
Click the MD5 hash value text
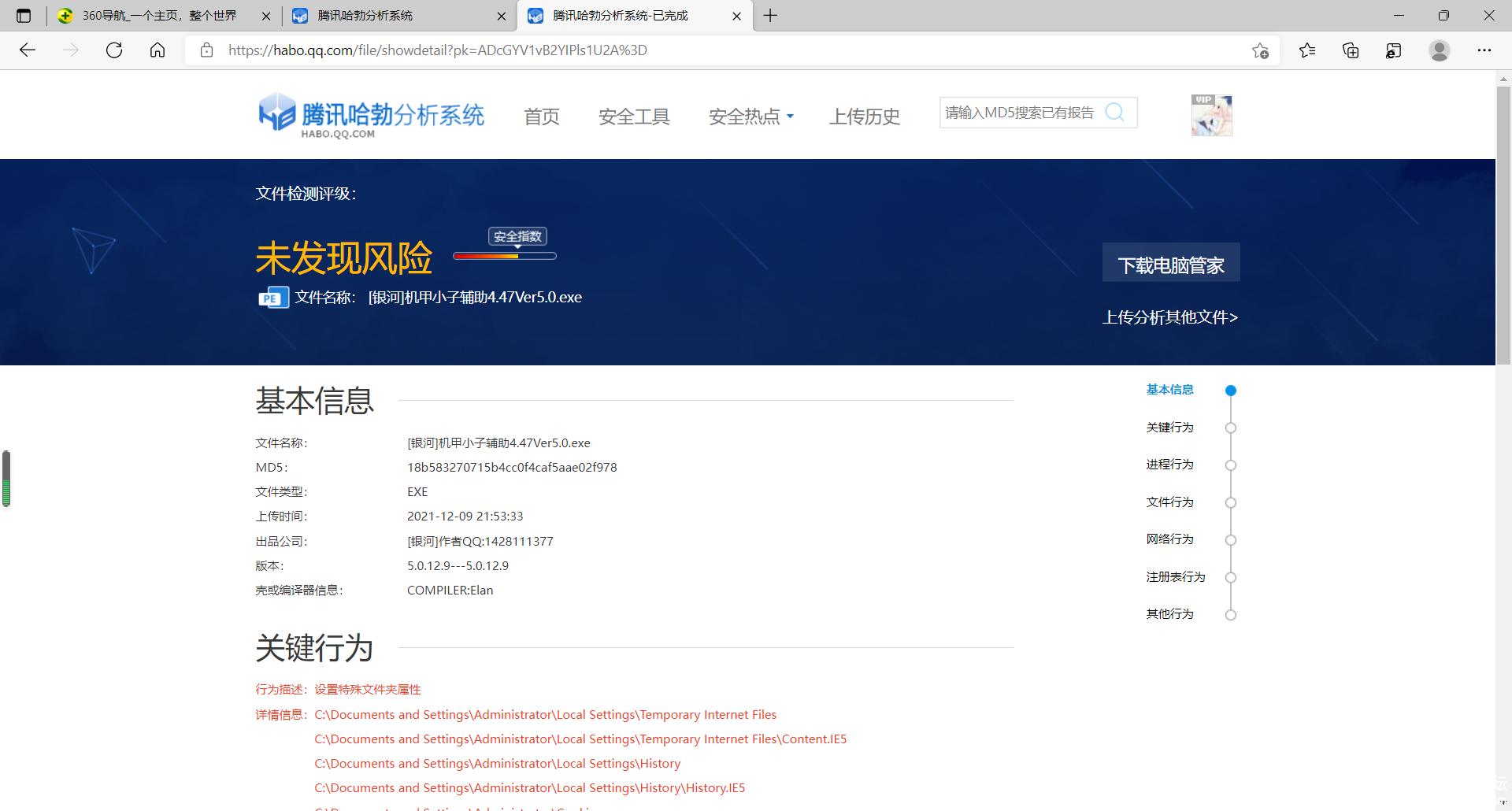point(512,468)
